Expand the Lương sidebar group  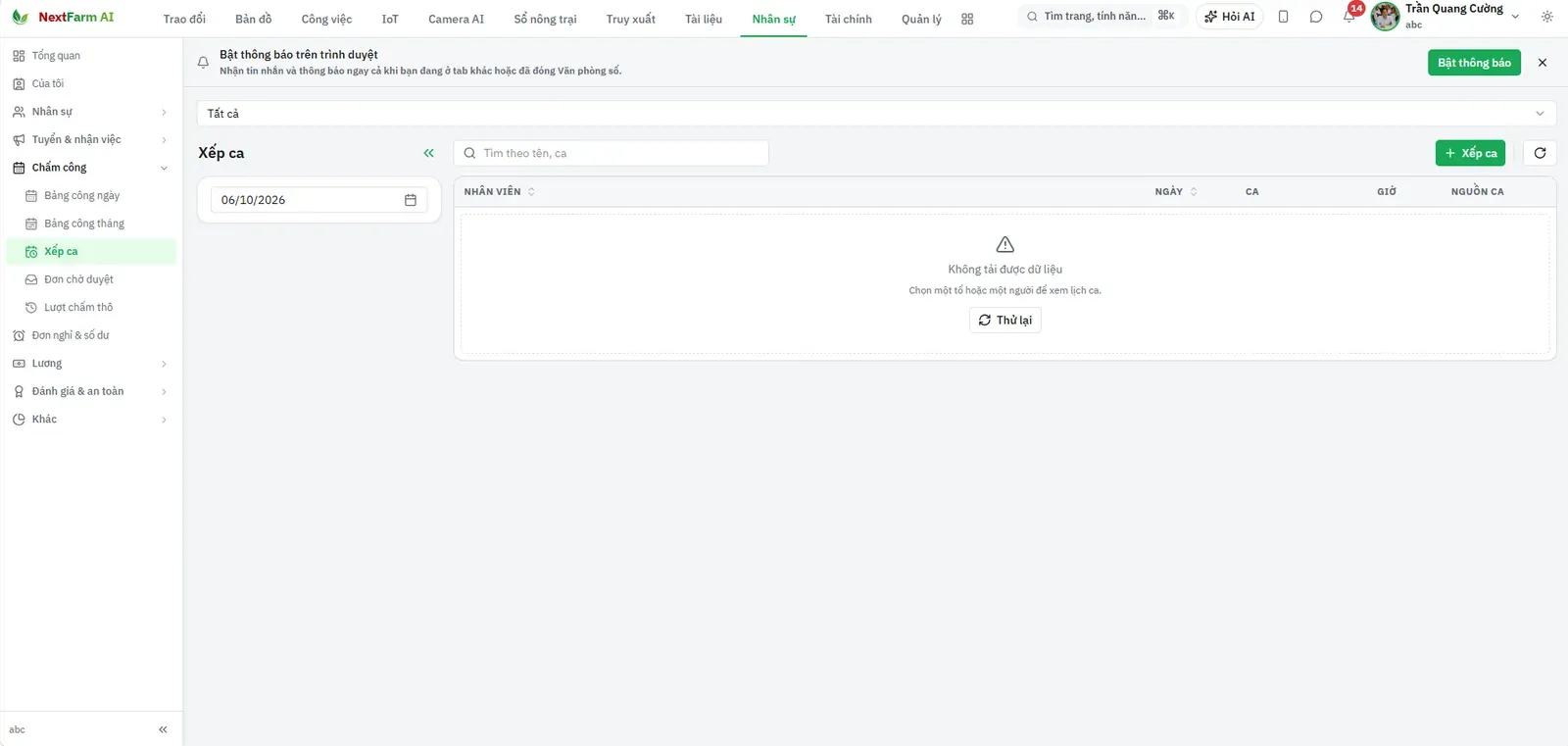(x=91, y=364)
